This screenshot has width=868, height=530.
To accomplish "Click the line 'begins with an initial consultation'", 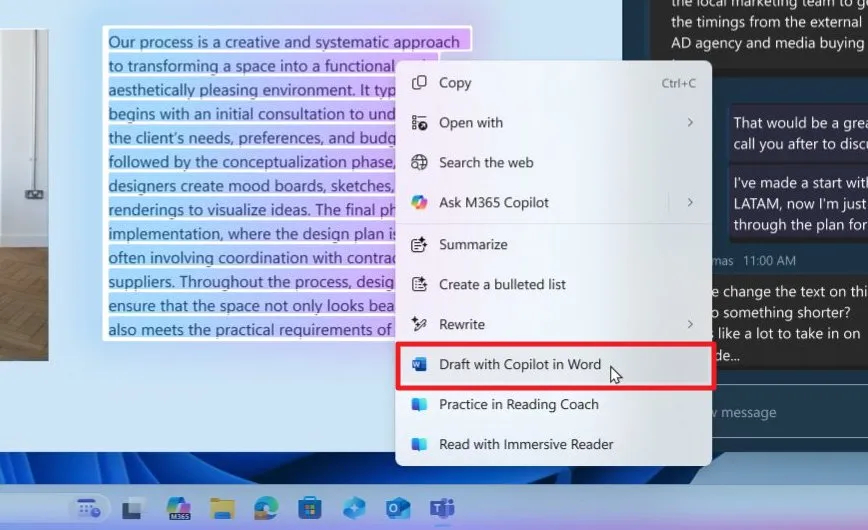I will pos(252,114).
